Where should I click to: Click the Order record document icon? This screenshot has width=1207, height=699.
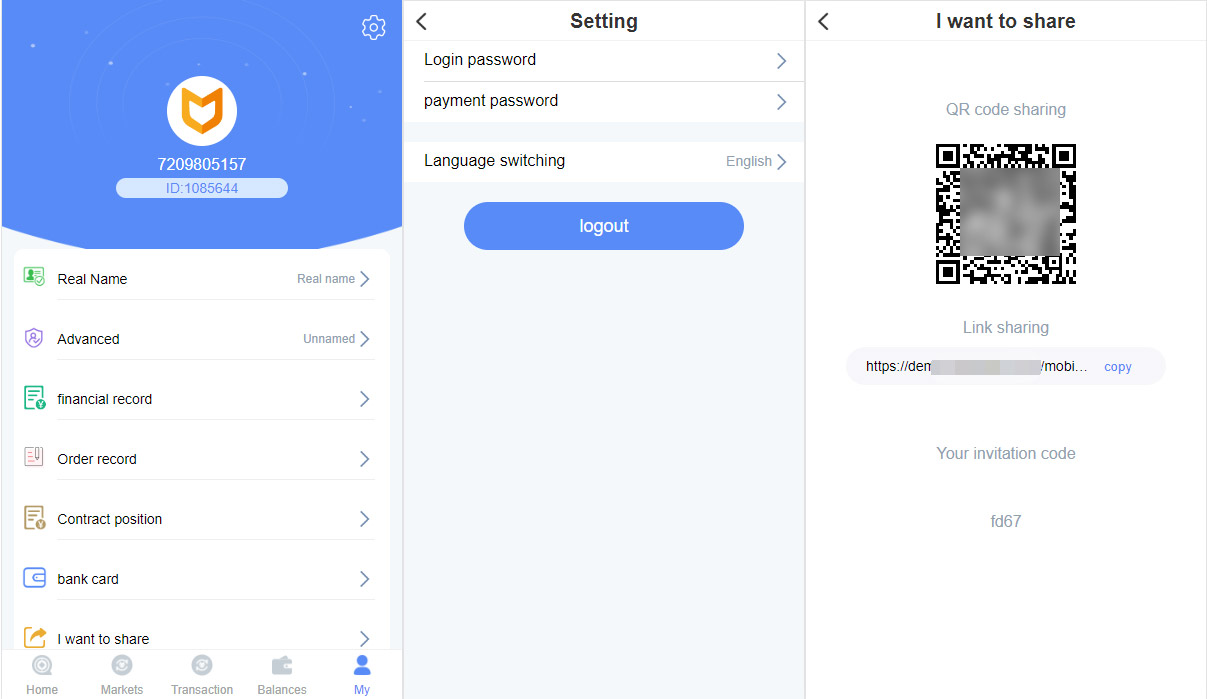34,457
